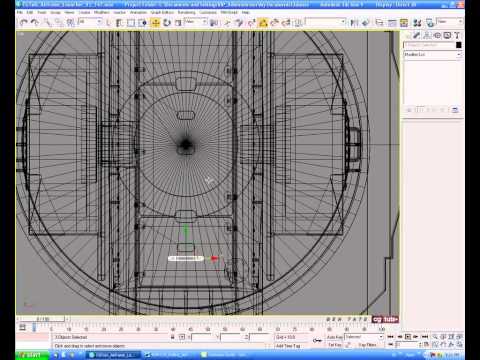Open the Render Scene dialog
The height and width of the screenshot is (360, 480).
[x=430, y=23]
